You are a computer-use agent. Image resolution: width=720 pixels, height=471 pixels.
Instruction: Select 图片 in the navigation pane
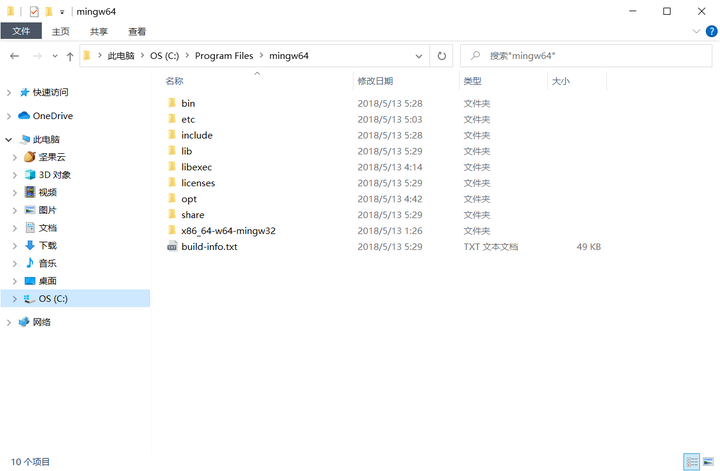click(47, 210)
